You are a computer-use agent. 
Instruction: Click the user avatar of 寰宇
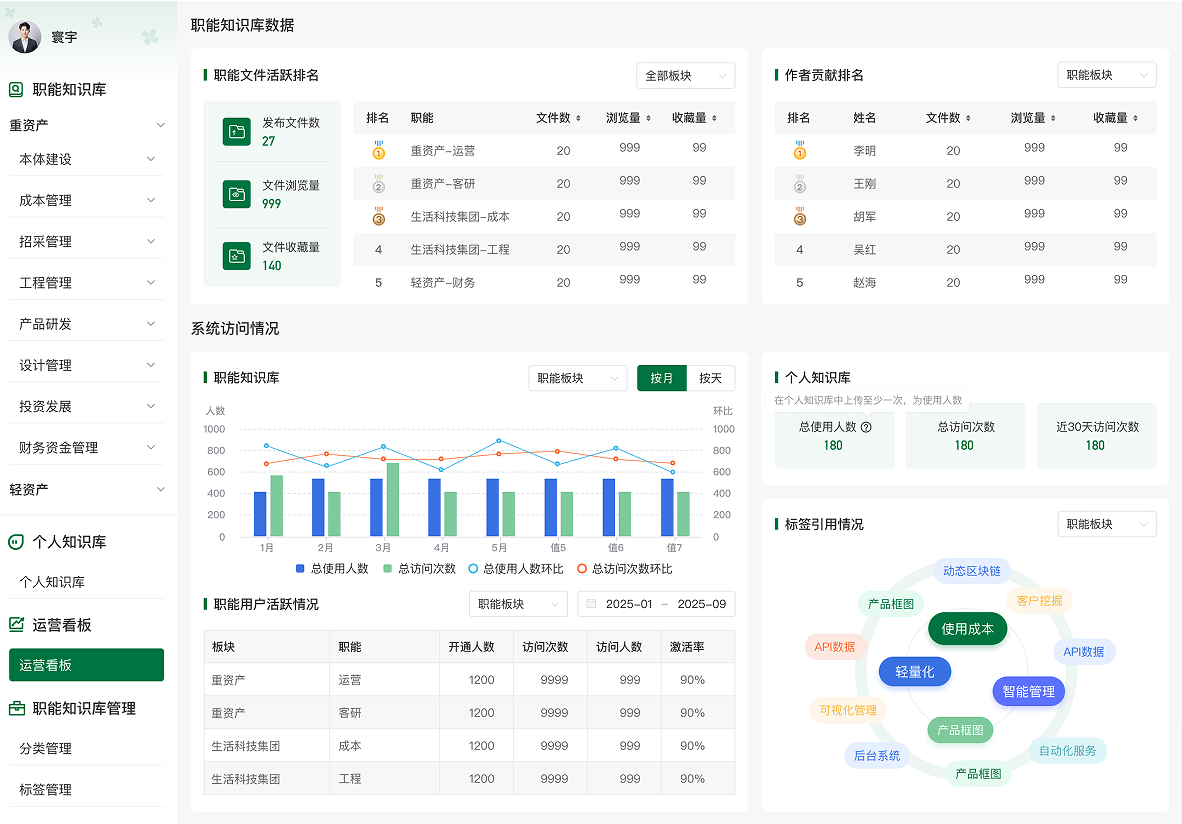click(x=25, y=37)
